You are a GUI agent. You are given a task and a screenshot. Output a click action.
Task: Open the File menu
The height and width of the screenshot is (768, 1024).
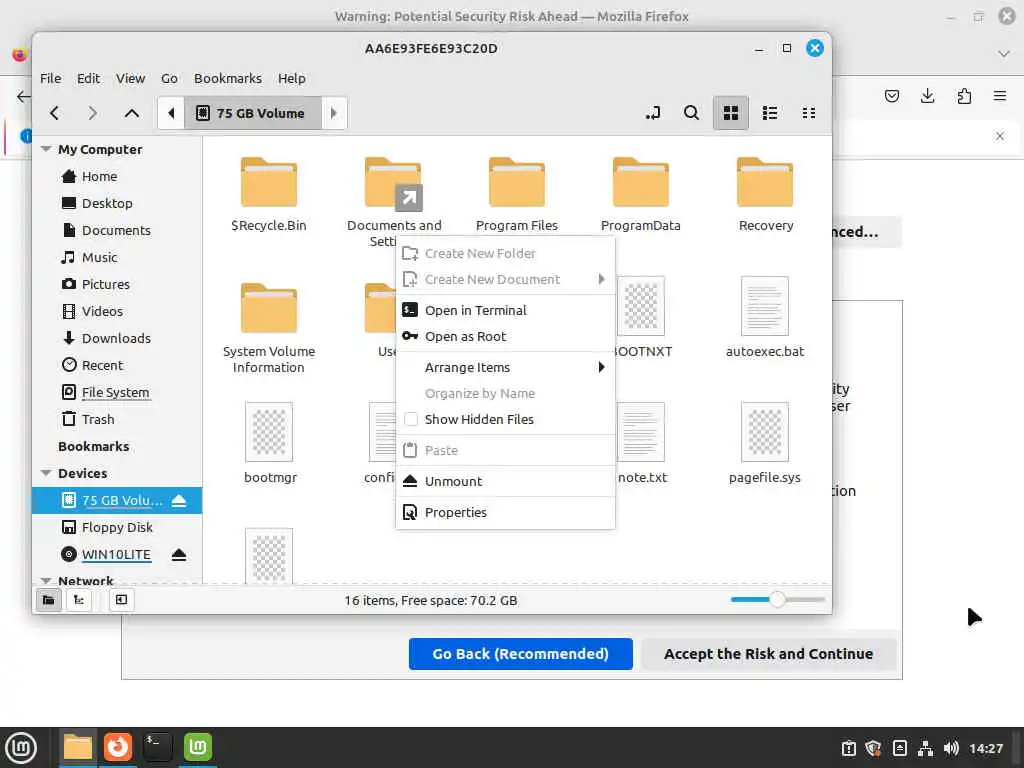coord(50,78)
